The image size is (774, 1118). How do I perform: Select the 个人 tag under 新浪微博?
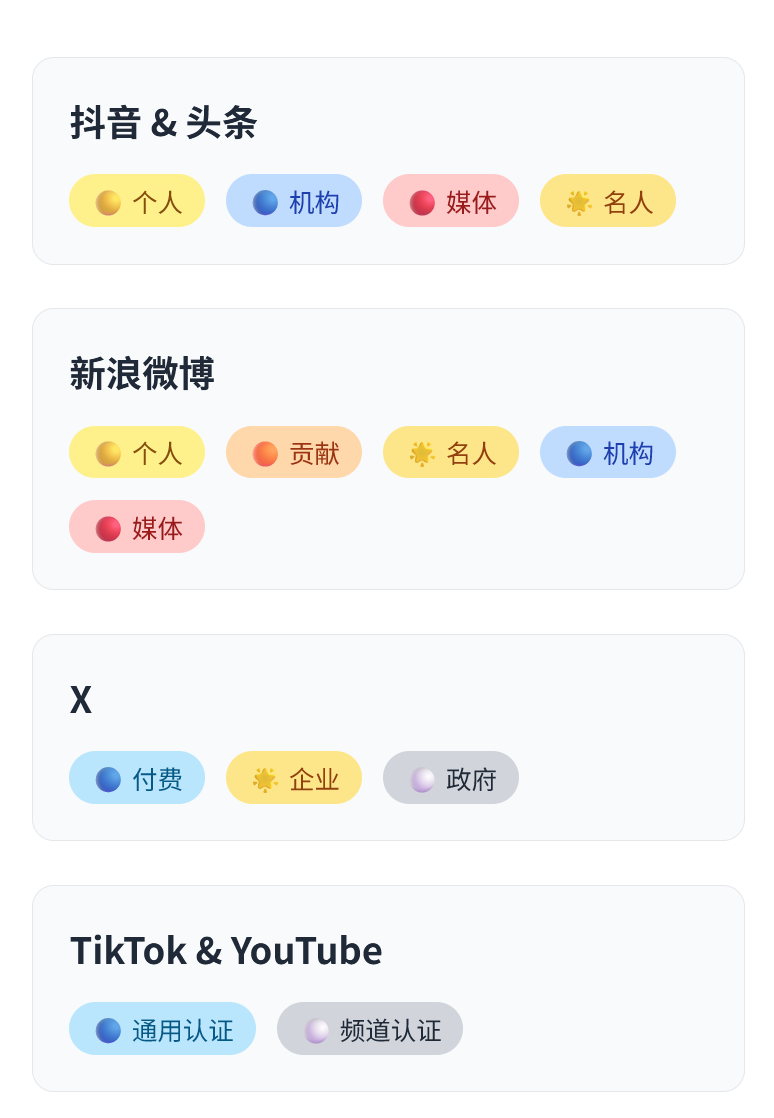(x=137, y=453)
